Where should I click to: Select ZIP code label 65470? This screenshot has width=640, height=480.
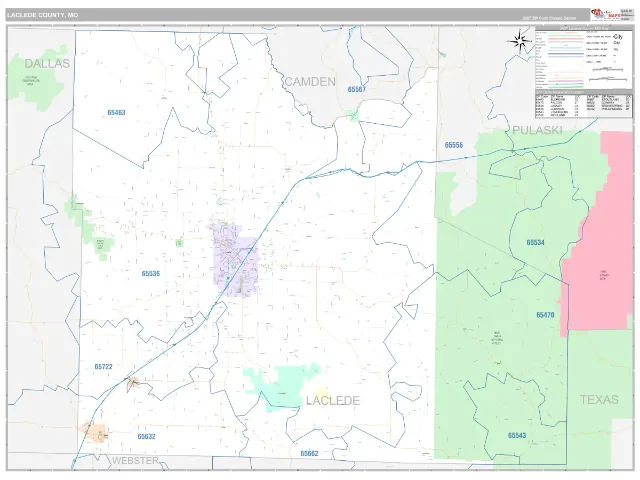[x=545, y=315]
